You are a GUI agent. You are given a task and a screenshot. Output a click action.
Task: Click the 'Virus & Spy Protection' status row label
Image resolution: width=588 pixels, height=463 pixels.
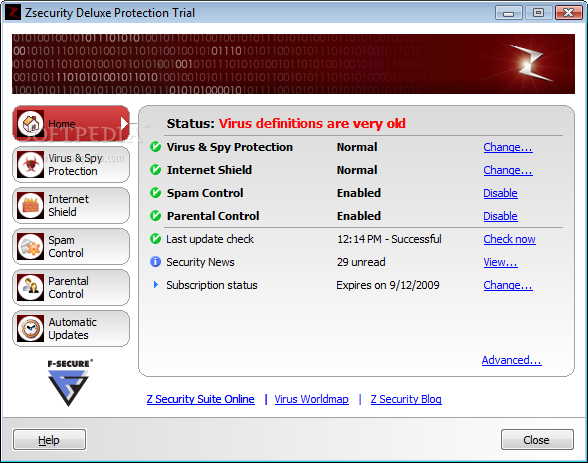(230, 147)
